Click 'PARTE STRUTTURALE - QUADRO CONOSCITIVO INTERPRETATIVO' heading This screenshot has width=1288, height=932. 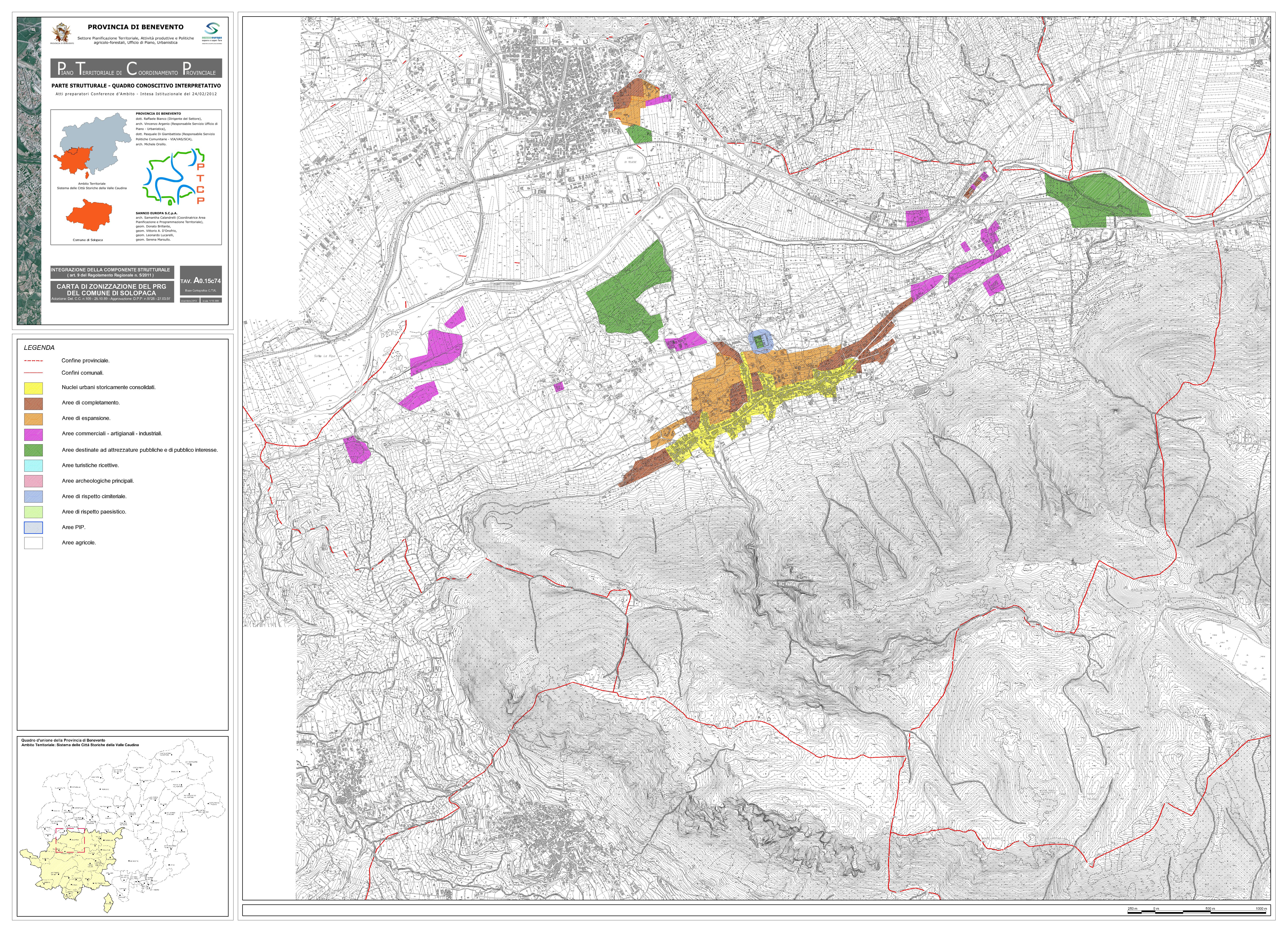(136, 86)
